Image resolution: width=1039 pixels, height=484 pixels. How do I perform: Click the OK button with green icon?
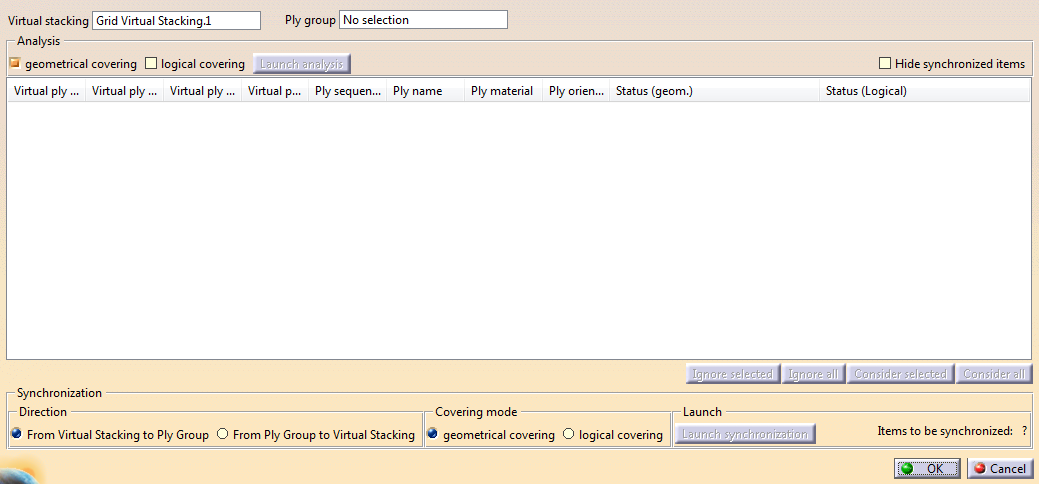[927, 468]
